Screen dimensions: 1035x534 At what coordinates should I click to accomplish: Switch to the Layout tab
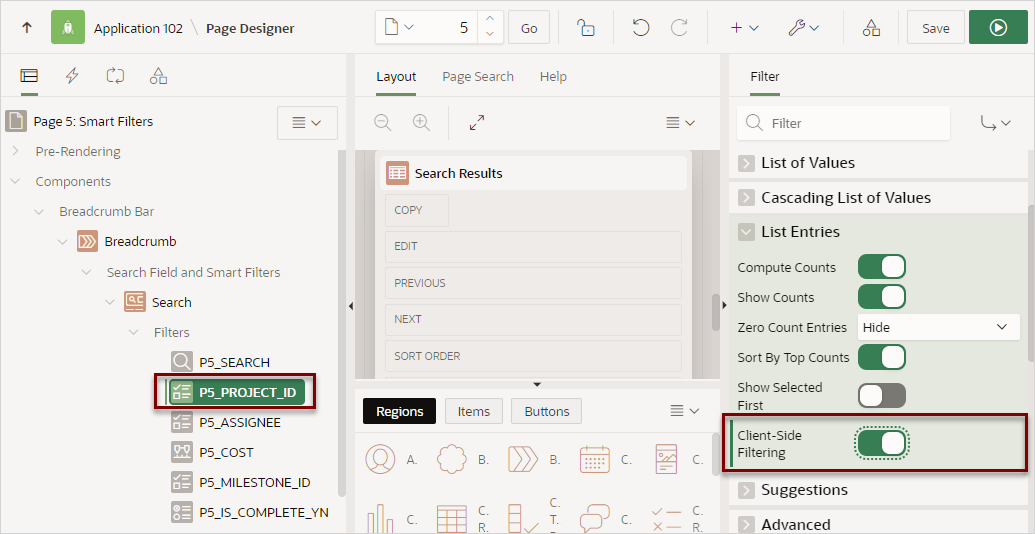coord(396,77)
